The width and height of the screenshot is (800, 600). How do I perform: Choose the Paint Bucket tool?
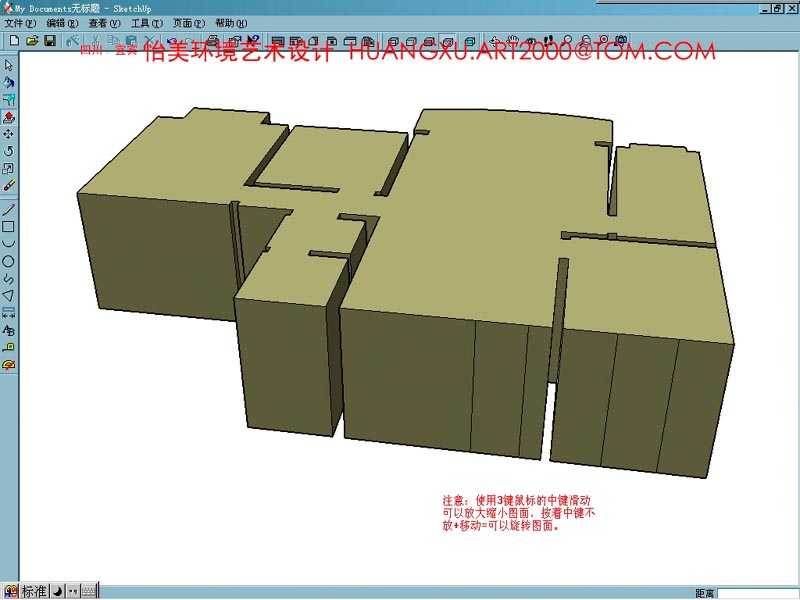point(9,82)
